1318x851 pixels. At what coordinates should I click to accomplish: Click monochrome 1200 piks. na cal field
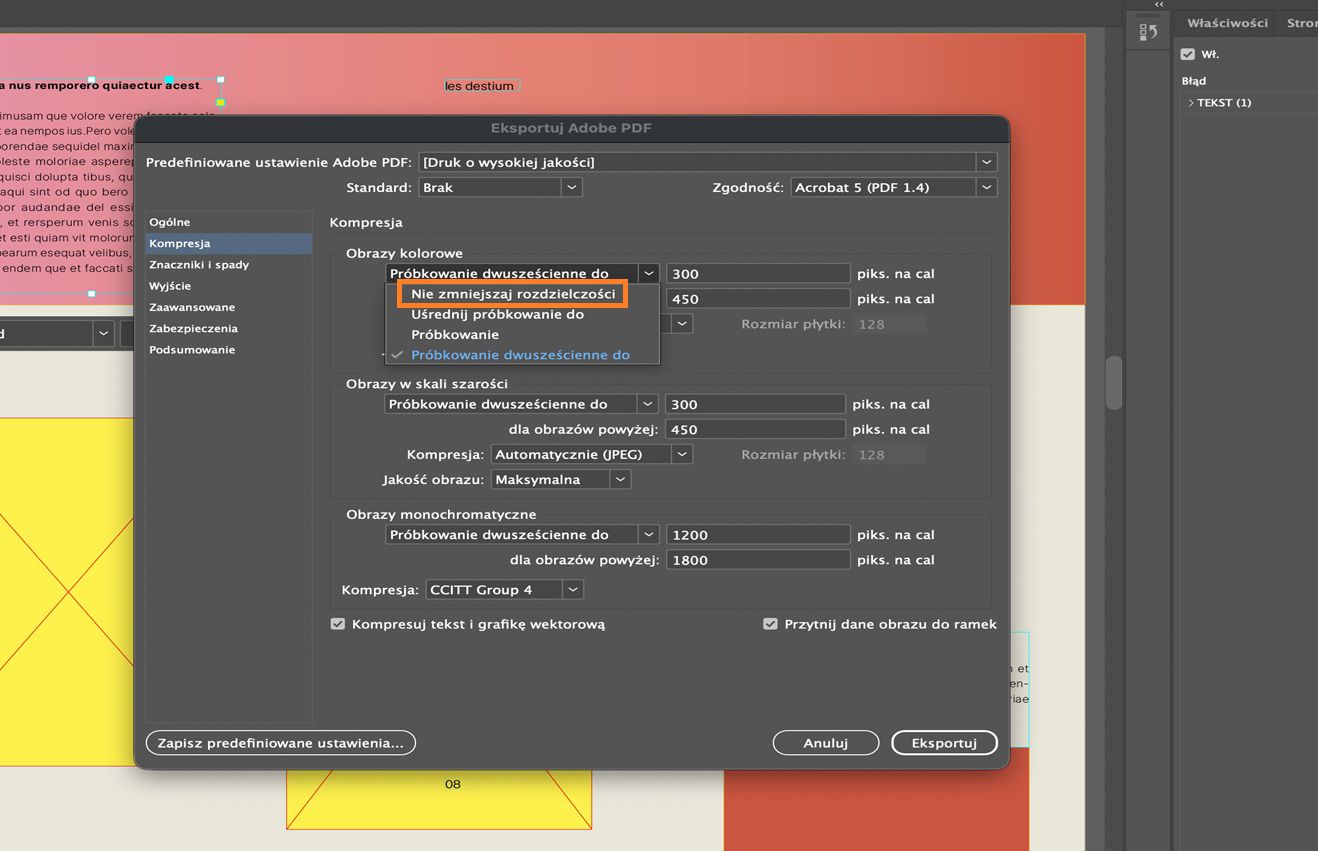[758, 535]
